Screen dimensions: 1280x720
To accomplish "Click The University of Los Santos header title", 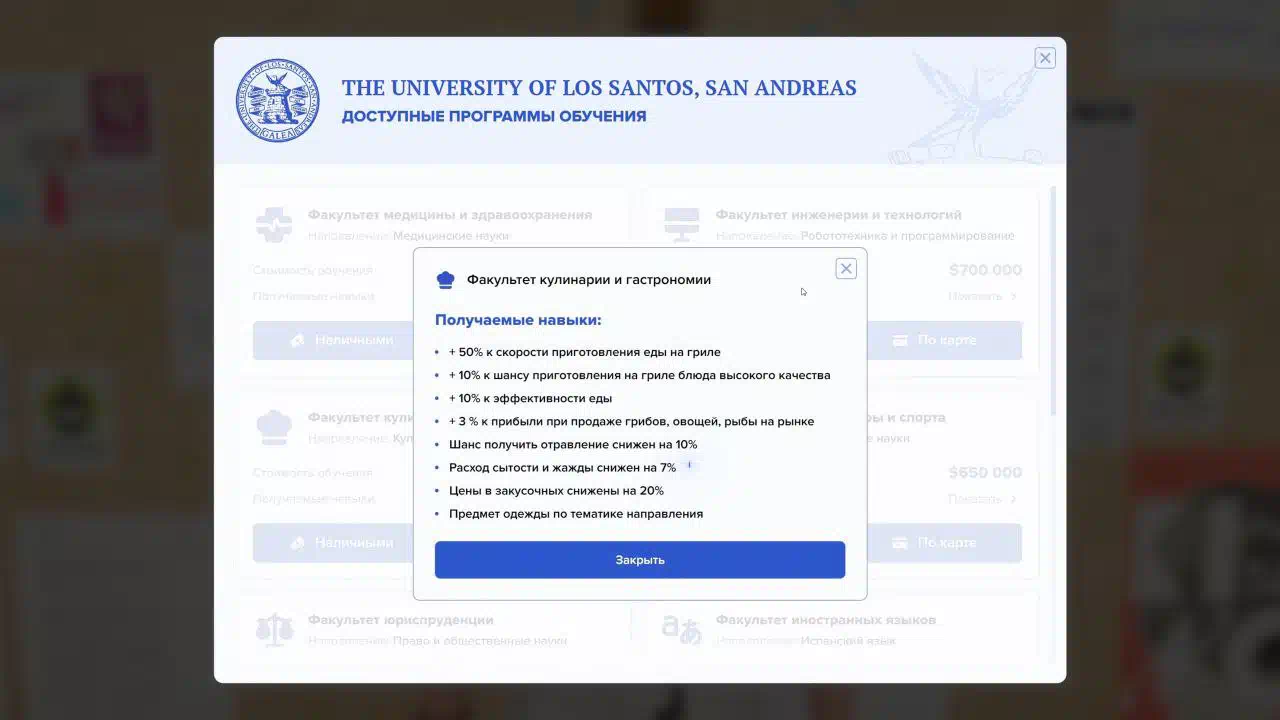I will coord(599,88).
